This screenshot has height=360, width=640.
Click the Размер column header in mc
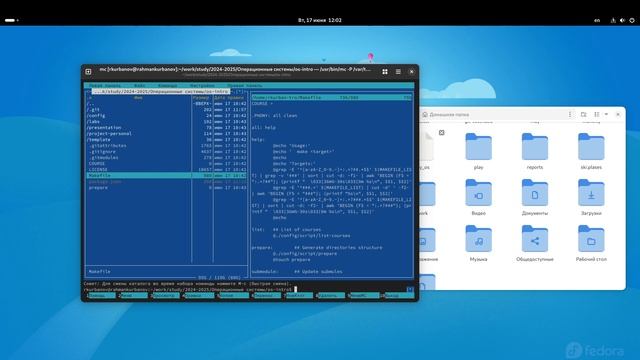tap(202, 98)
